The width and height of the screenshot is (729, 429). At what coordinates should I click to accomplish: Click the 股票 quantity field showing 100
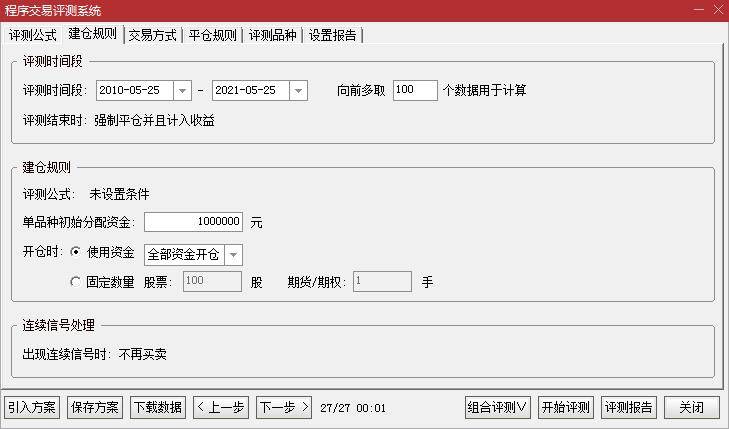[212, 281]
